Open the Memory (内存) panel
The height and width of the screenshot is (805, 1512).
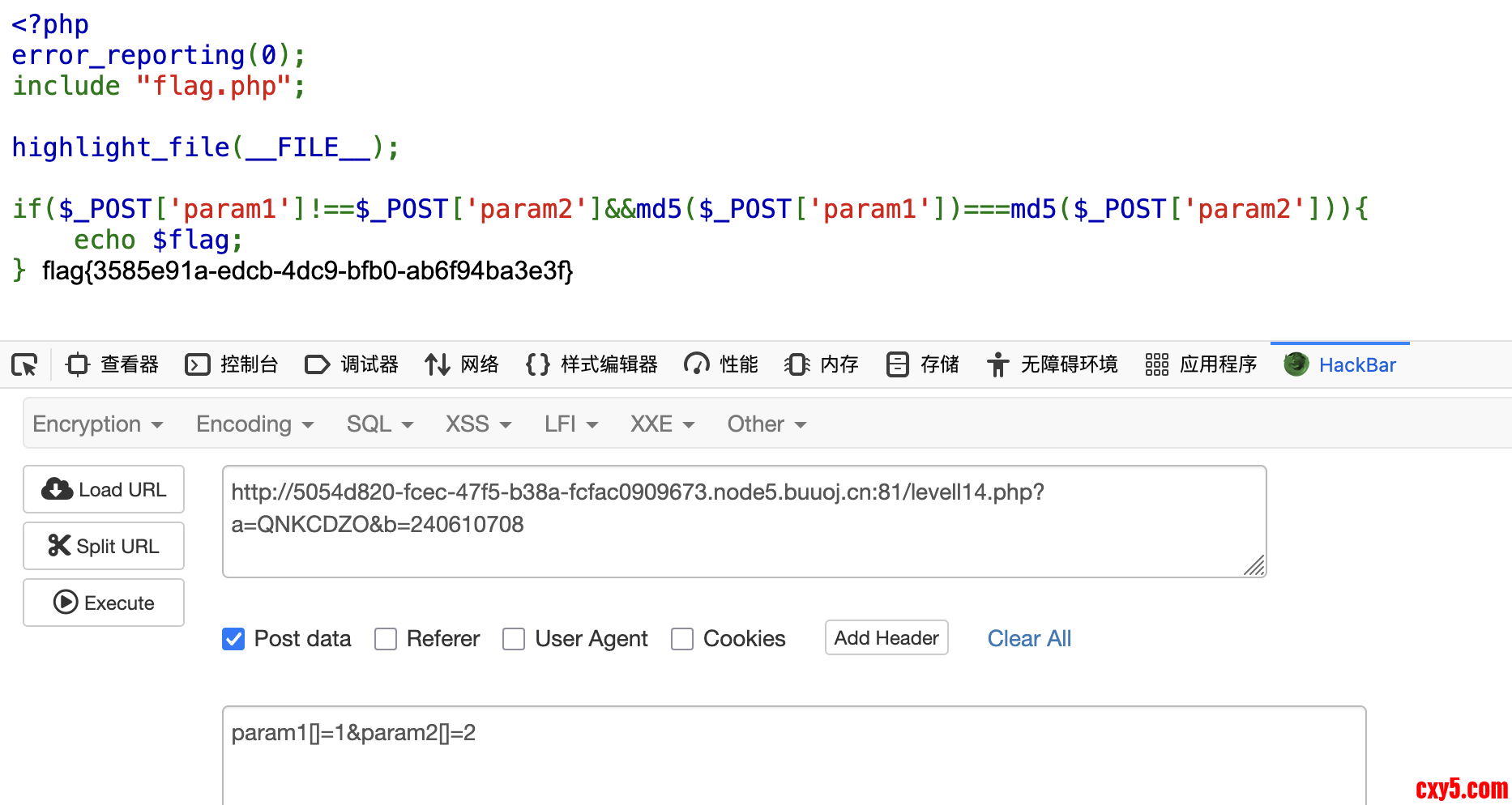coord(822,365)
